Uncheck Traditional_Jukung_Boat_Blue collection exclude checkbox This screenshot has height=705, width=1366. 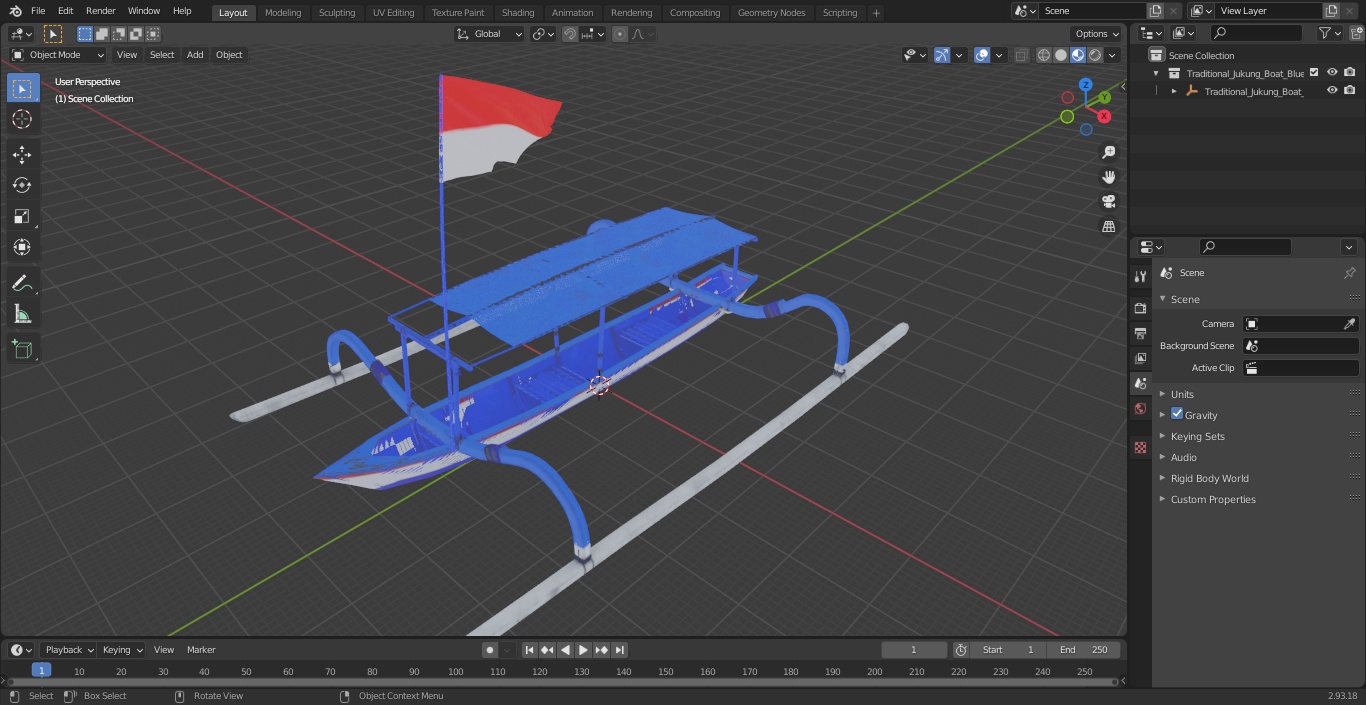1314,72
